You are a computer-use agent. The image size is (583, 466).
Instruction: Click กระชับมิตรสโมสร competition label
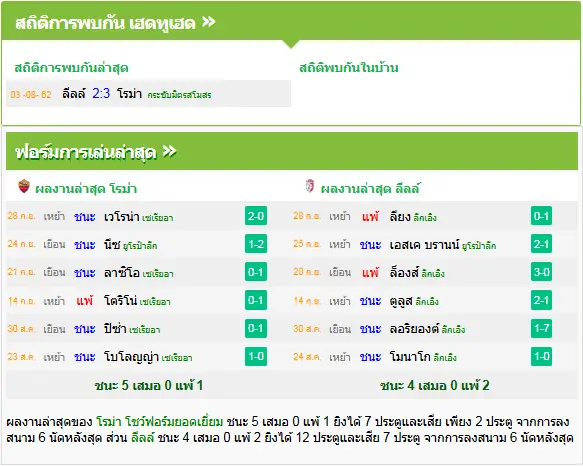click(179, 95)
